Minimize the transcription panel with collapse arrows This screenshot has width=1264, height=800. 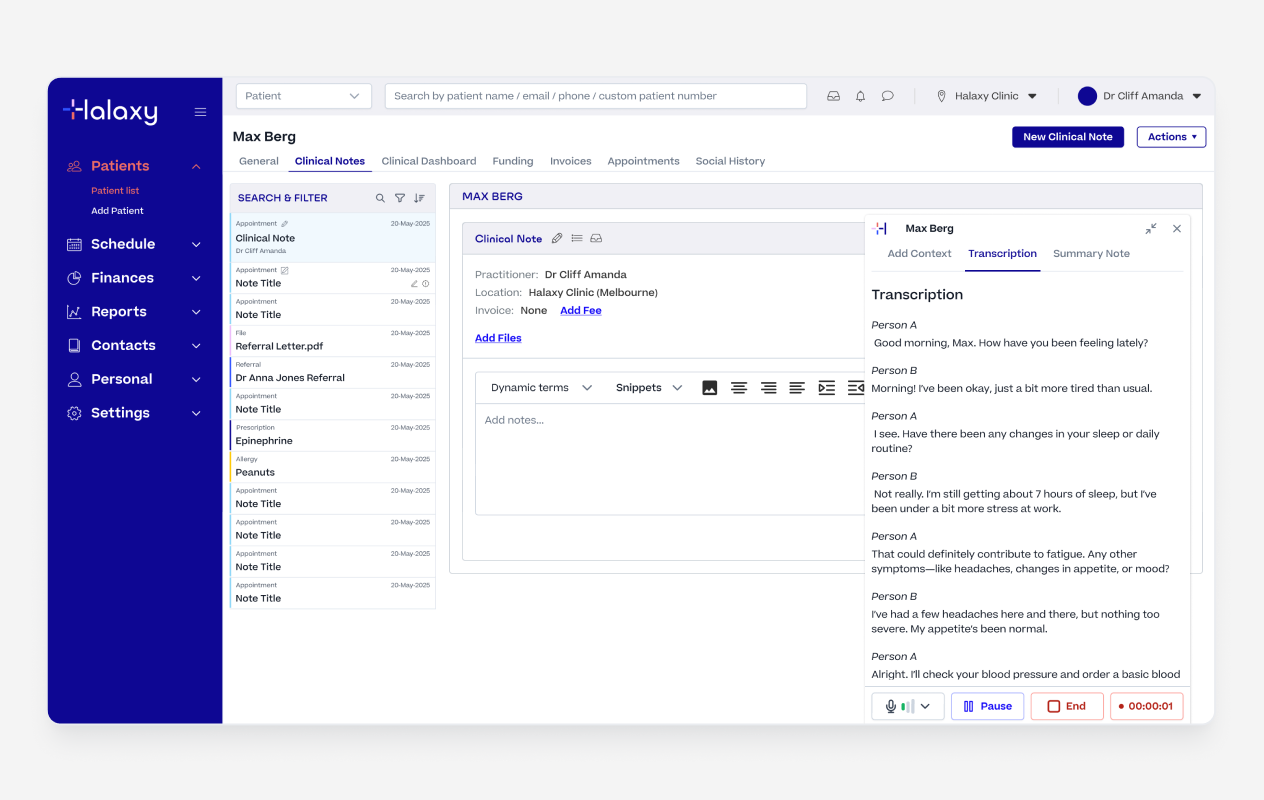click(1151, 229)
